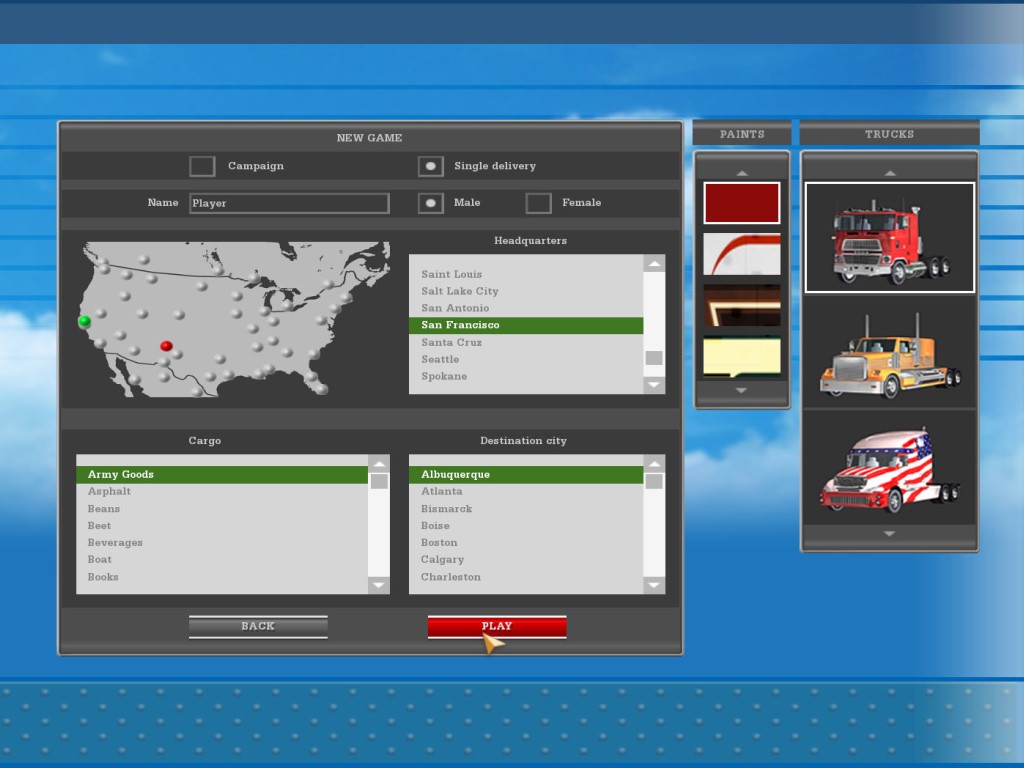Select Asphalt cargo
1024x768 pixels.
[x=222, y=491]
